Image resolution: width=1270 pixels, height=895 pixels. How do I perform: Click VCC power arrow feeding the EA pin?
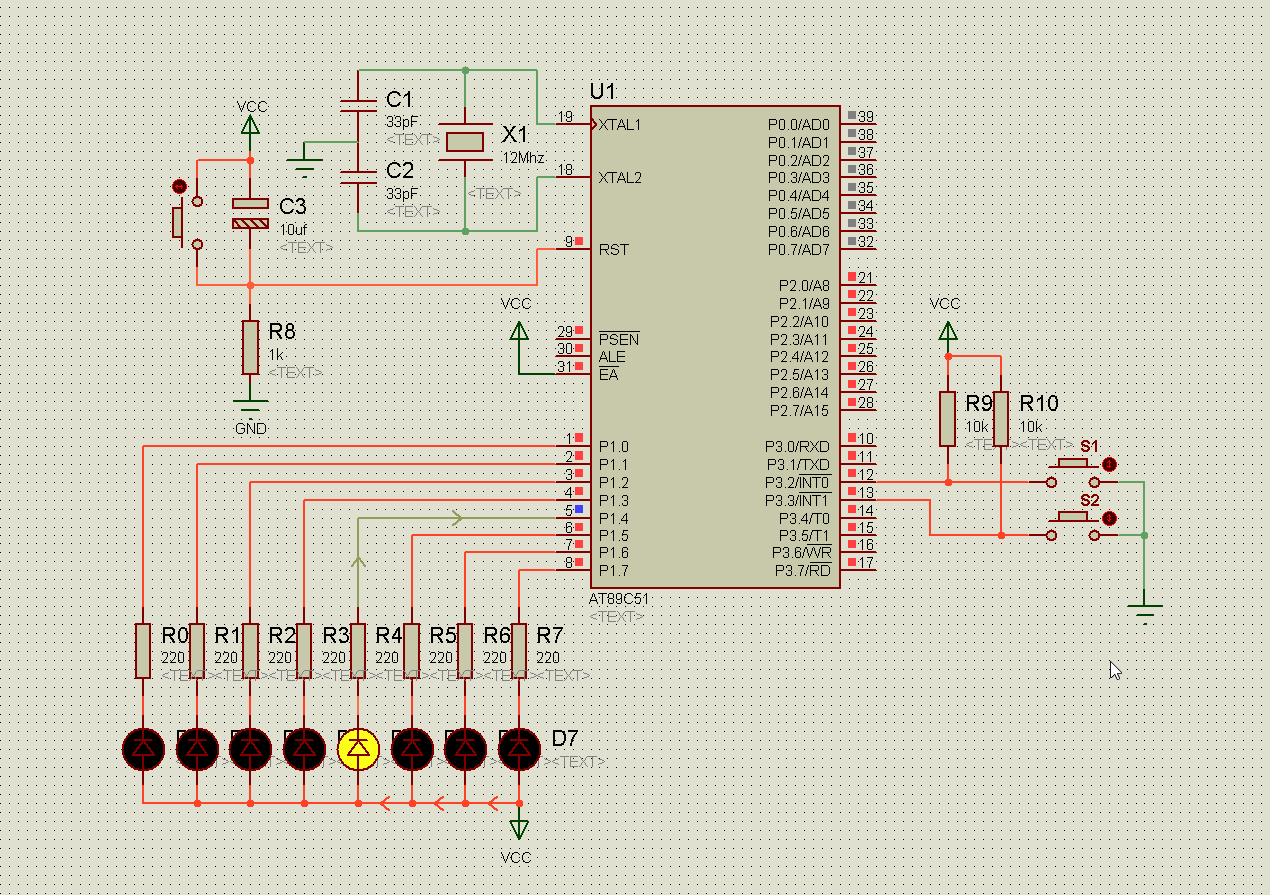(x=518, y=331)
